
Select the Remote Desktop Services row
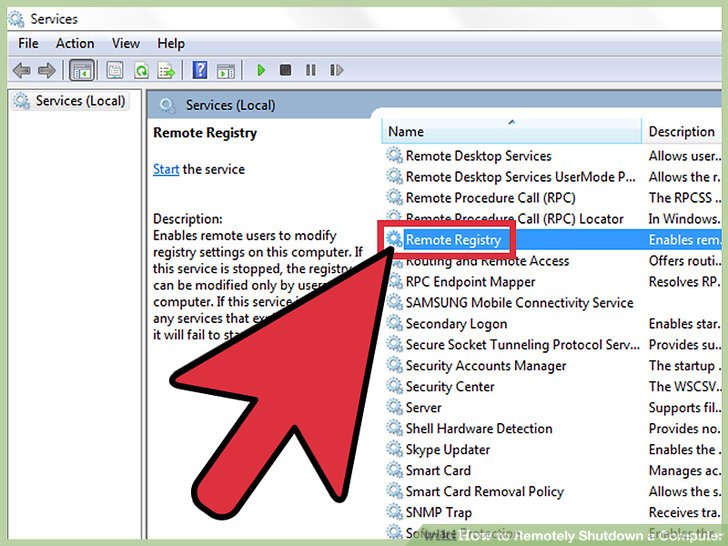click(552, 156)
